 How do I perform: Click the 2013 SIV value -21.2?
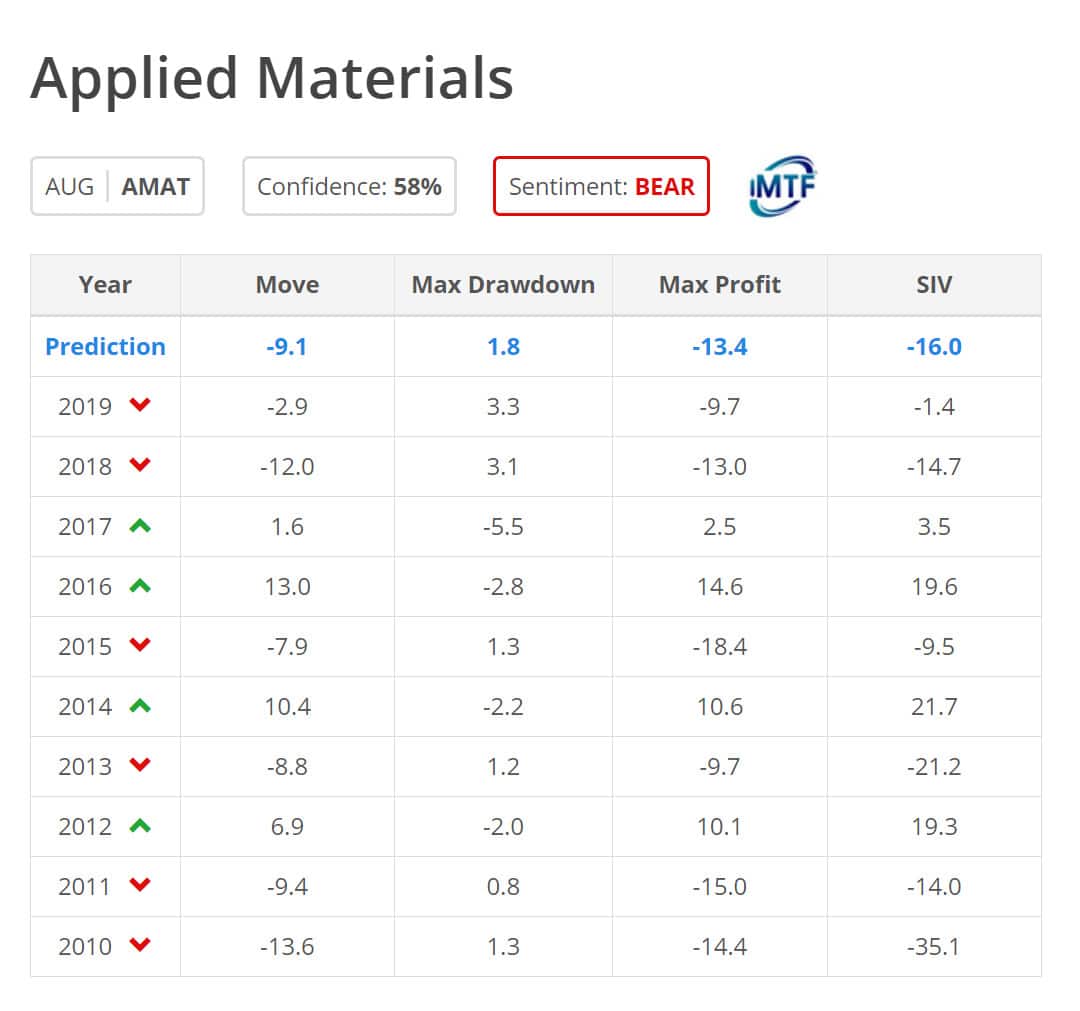click(934, 767)
